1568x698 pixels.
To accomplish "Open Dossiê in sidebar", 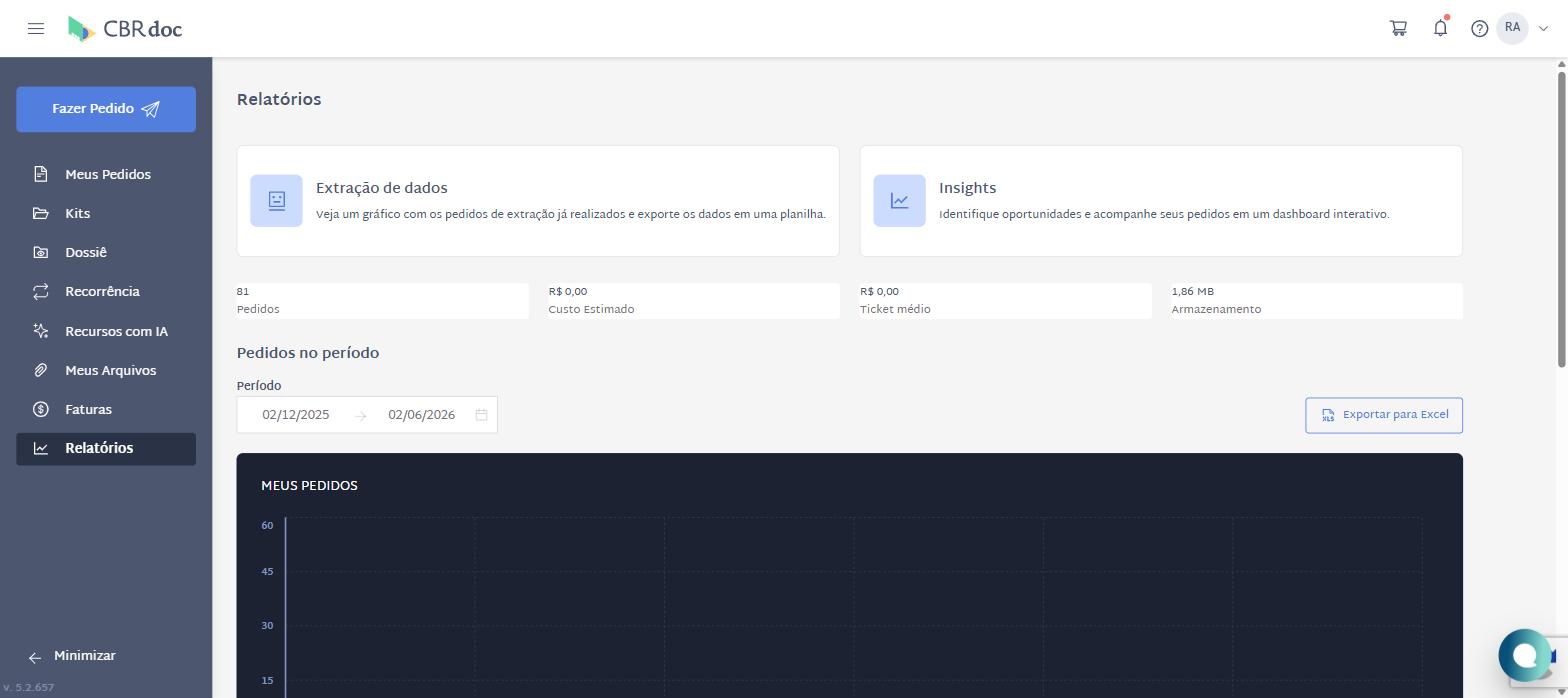I will (x=106, y=252).
